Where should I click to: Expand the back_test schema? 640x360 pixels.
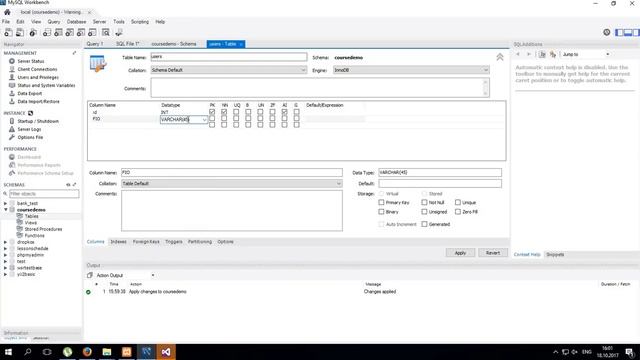(x=5, y=203)
